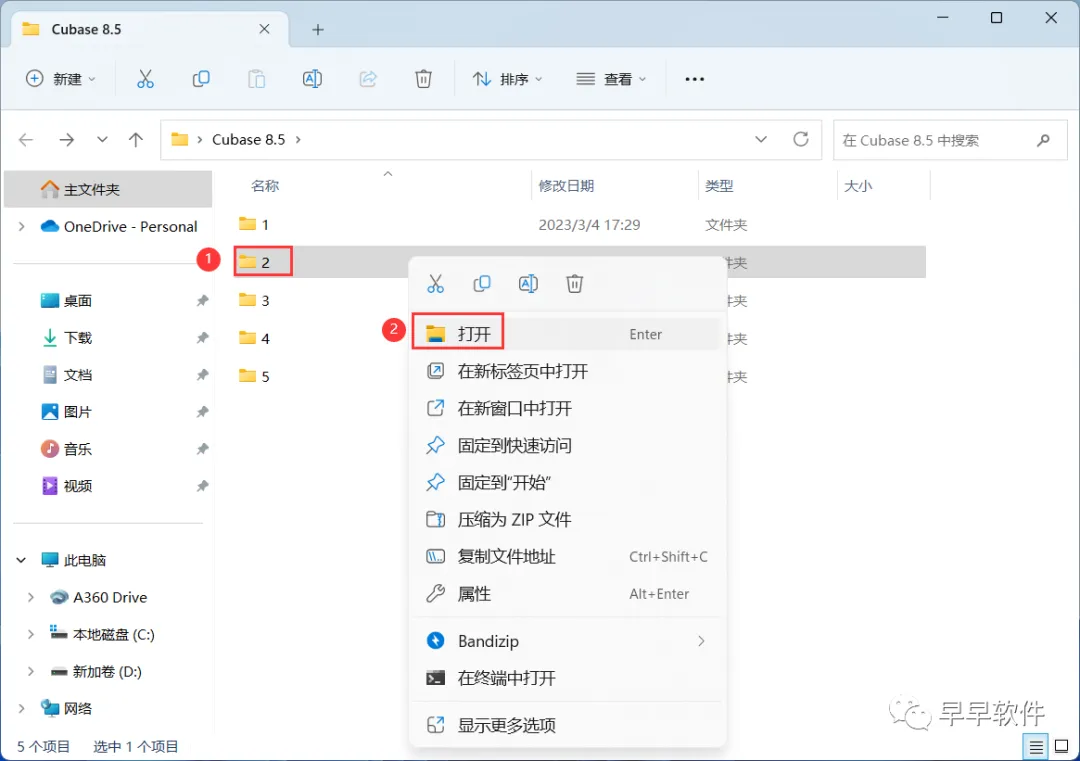Click the search magnifier icon

coord(1043,140)
